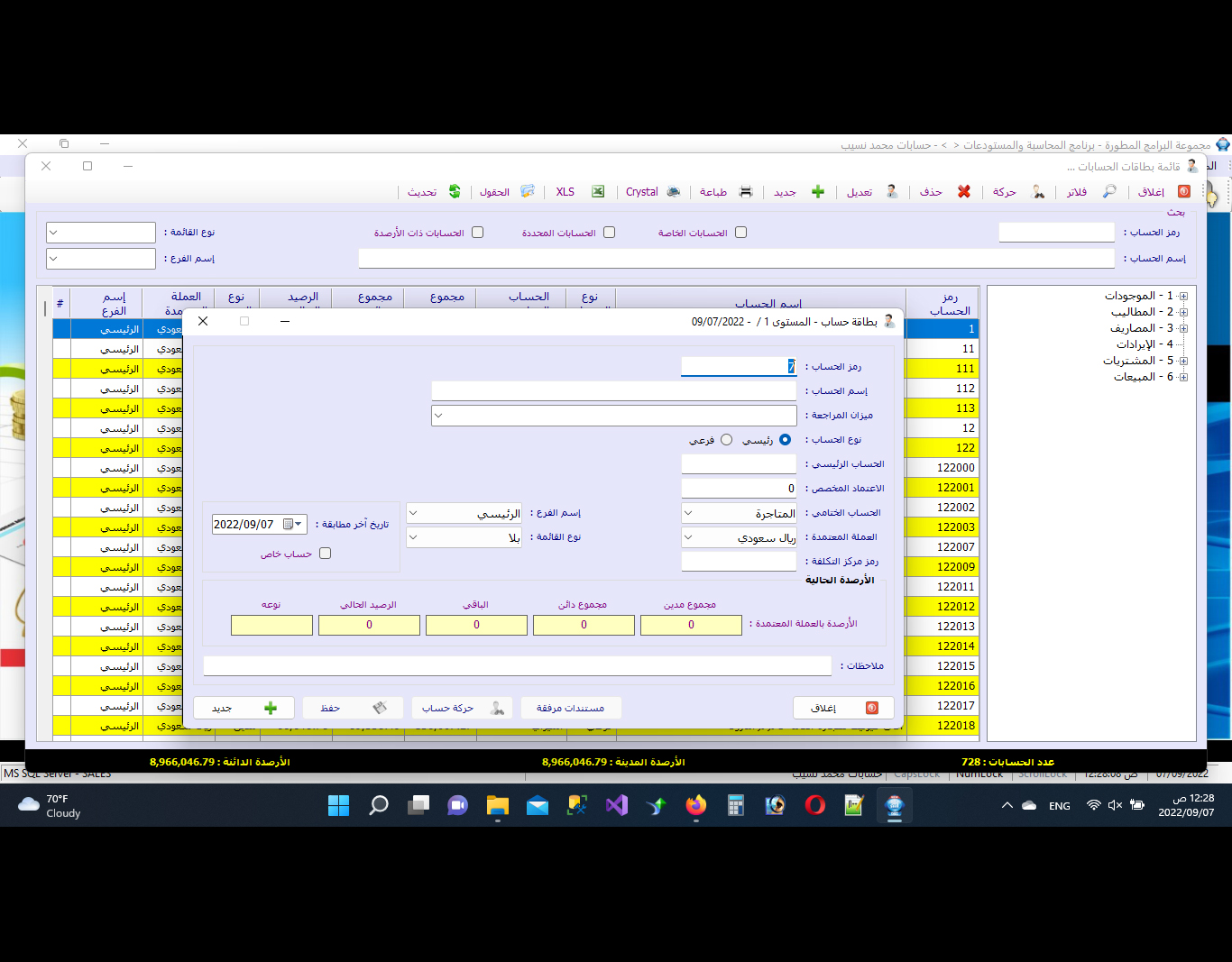Open Crystal report export icon
The width and height of the screenshot is (1232, 962).
click(673, 192)
